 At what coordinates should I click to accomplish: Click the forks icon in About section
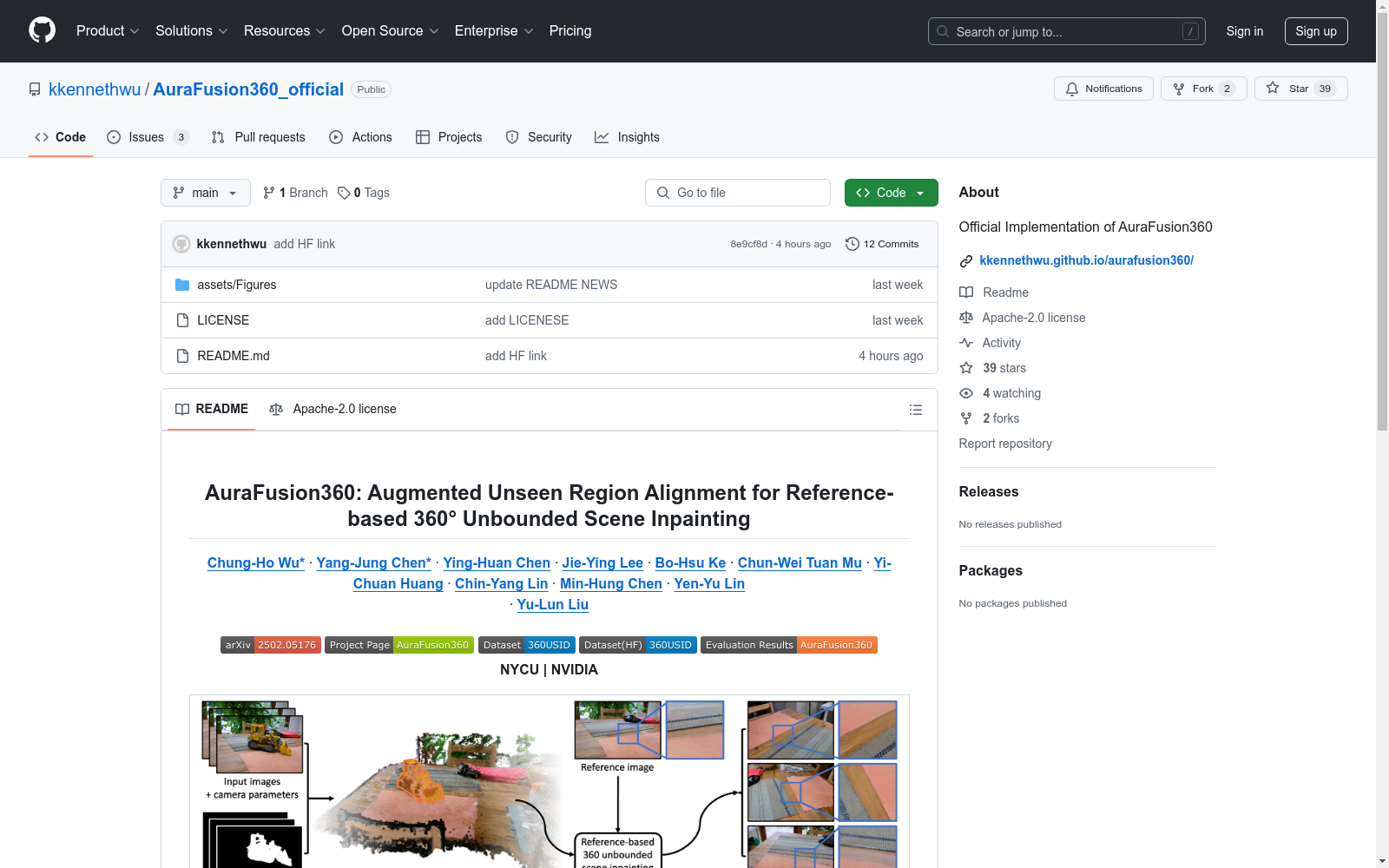pyautogui.click(x=966, y=418)
